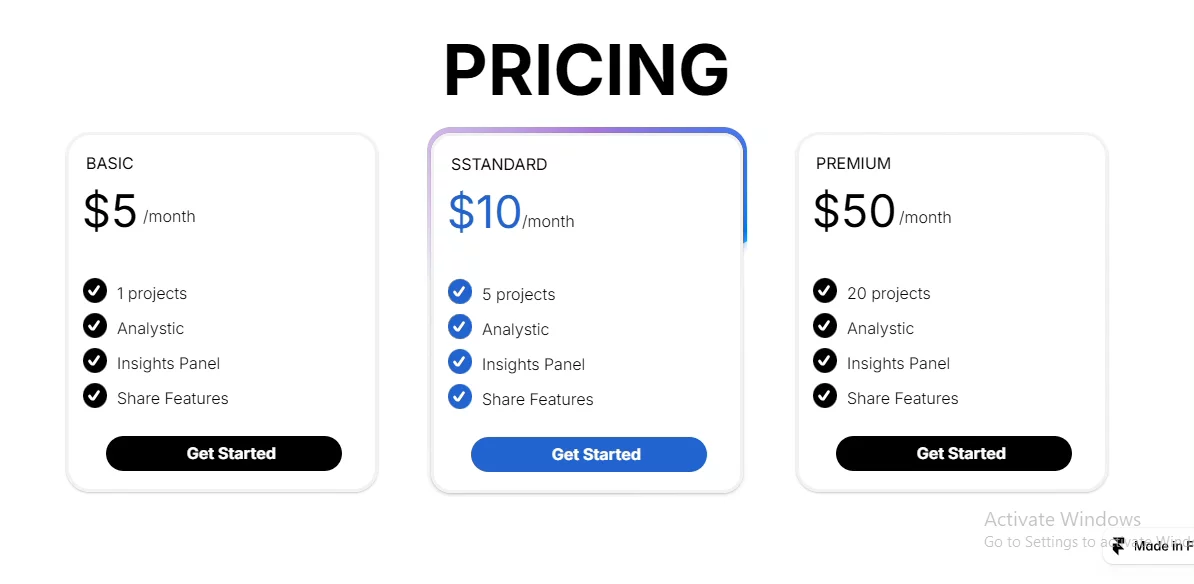Click the Premium Analystic checkmark icon
1194x584 pixels.
tap(825, 326)
